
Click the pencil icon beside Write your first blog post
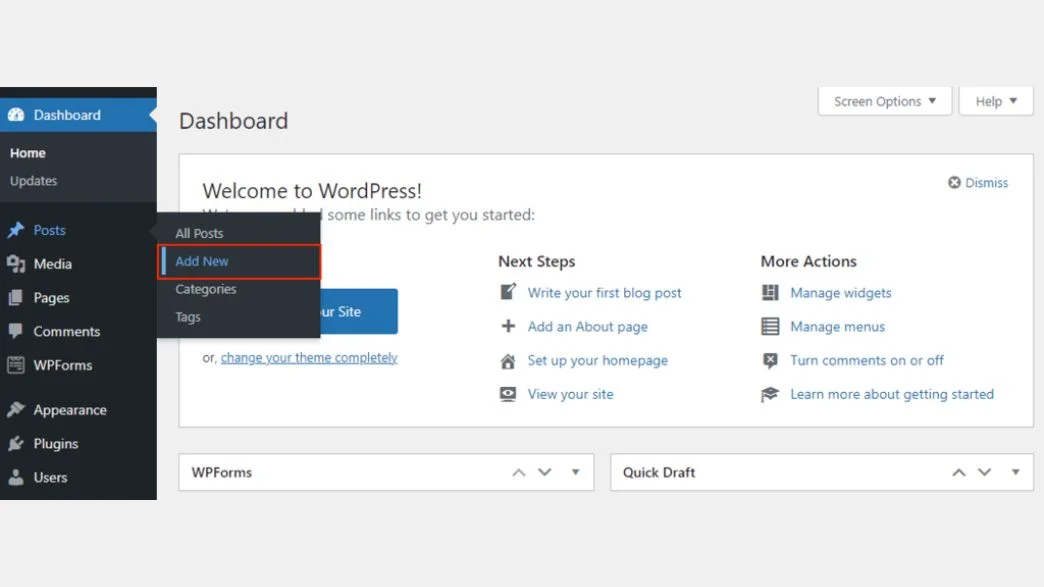point(508,292)
